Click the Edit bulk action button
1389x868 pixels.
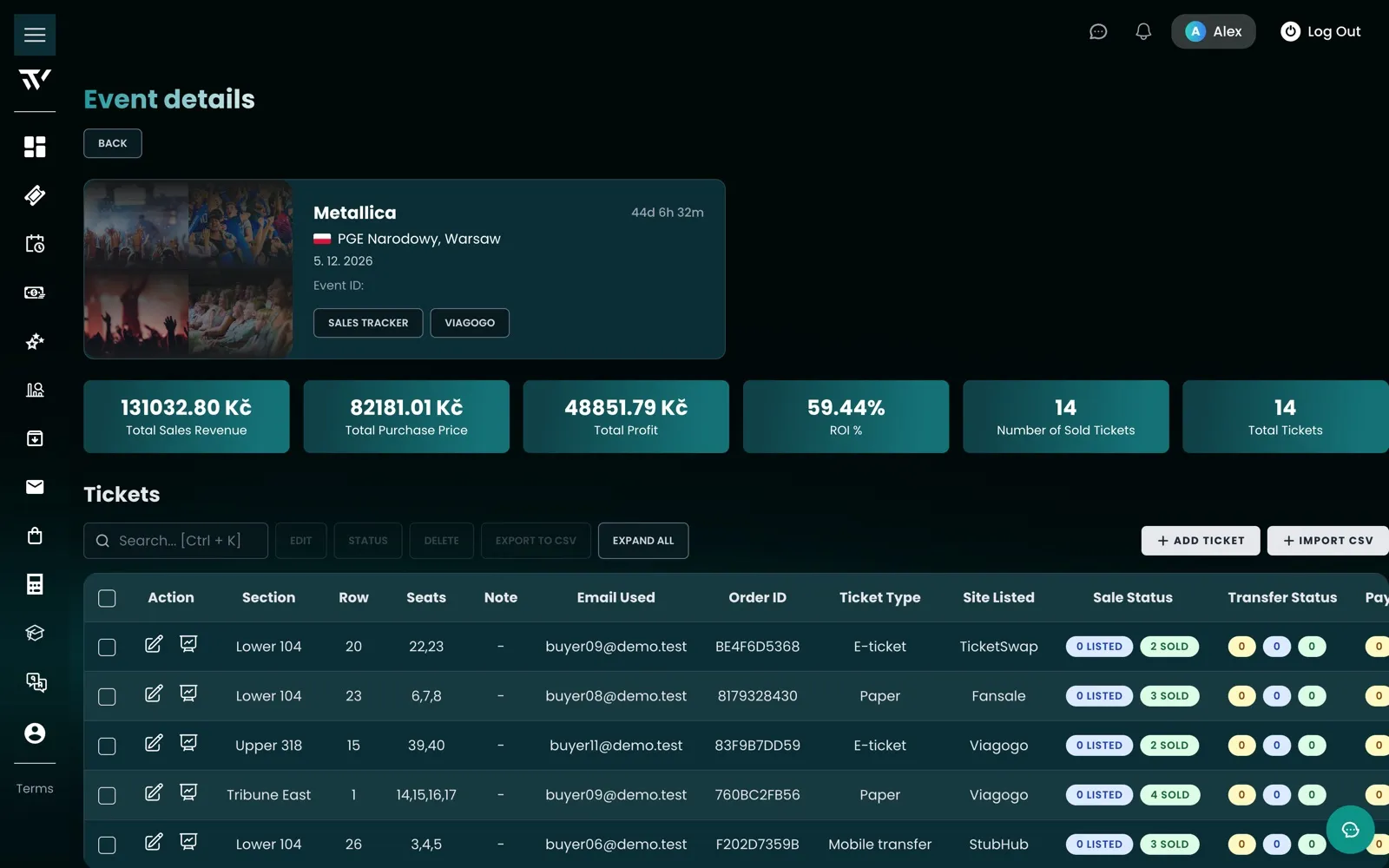301,541
